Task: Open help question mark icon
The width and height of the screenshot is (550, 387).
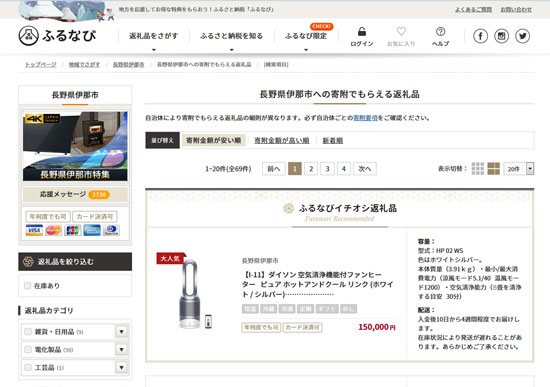Action: click(440, 32)
